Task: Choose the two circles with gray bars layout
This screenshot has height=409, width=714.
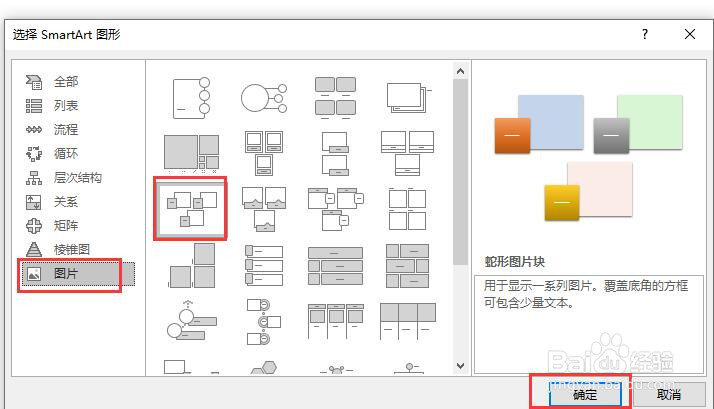Action: click(x=191, y=320)
